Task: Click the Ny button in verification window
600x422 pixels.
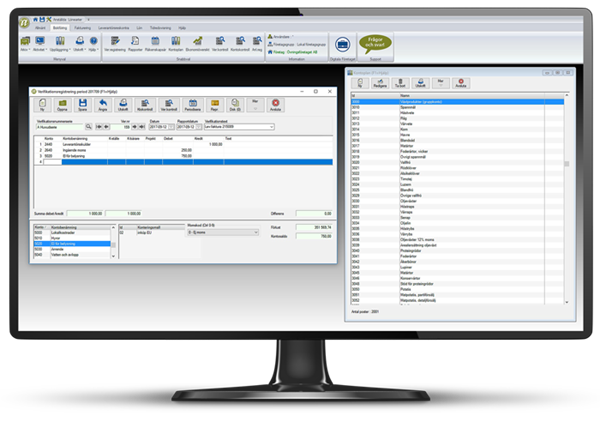Action: click(x=43, y=103)
